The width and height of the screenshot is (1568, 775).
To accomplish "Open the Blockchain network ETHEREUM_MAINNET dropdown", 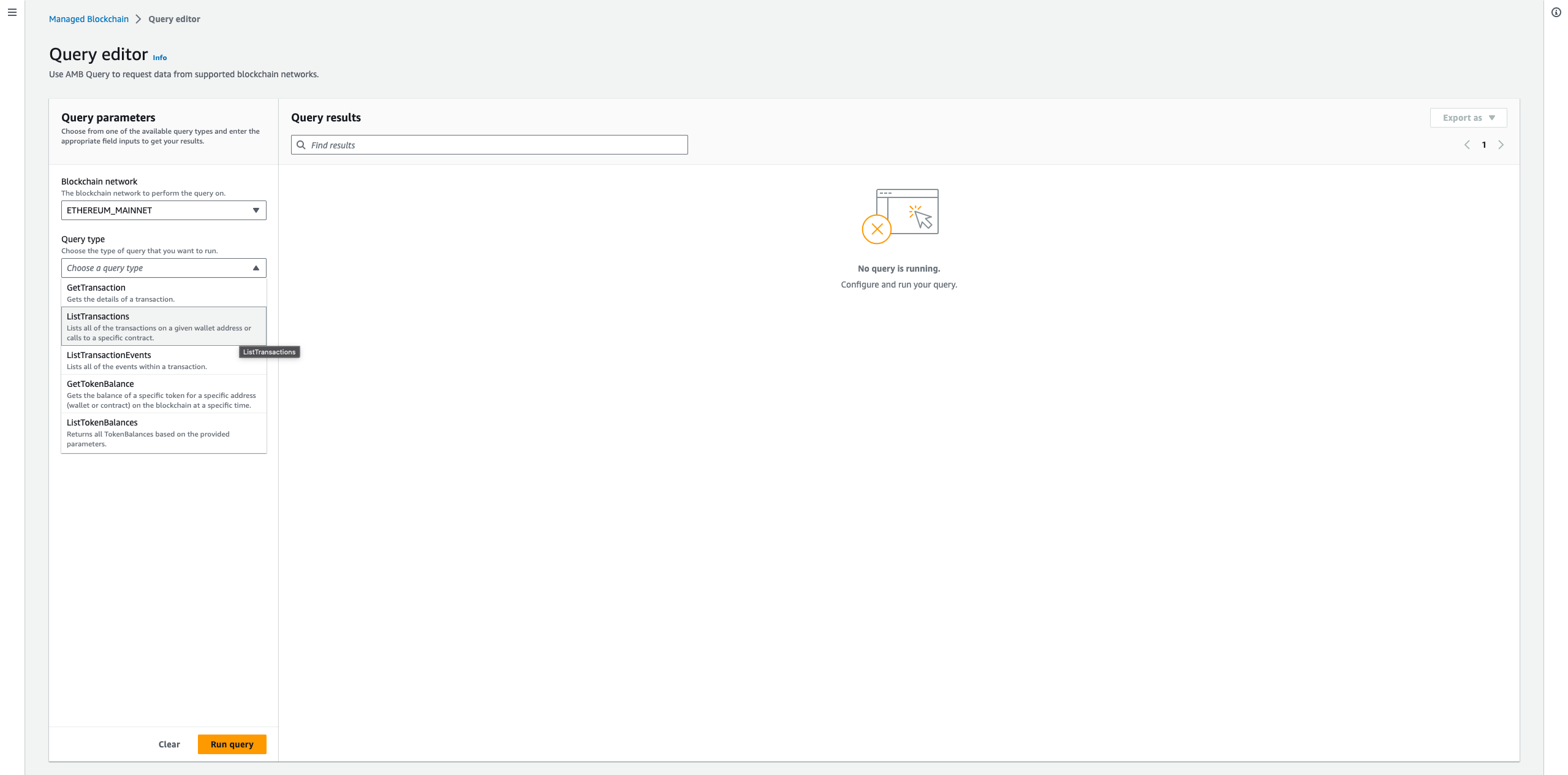I will (x=164, y=210).
